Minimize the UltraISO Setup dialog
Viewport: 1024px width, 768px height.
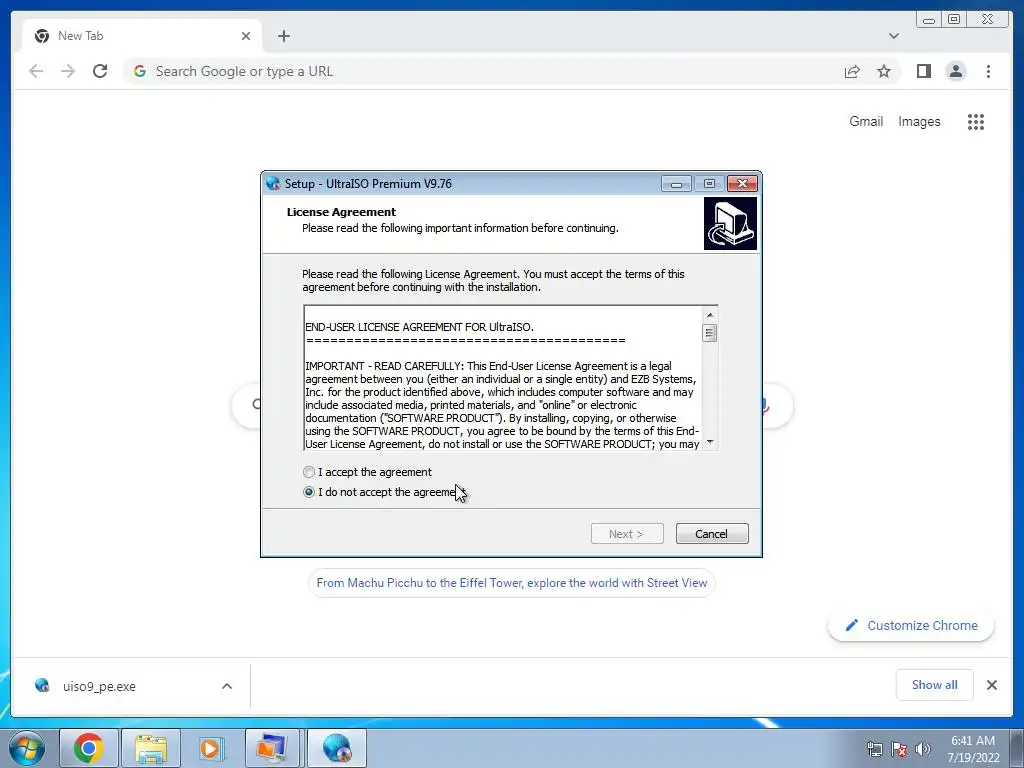[676, 184]
